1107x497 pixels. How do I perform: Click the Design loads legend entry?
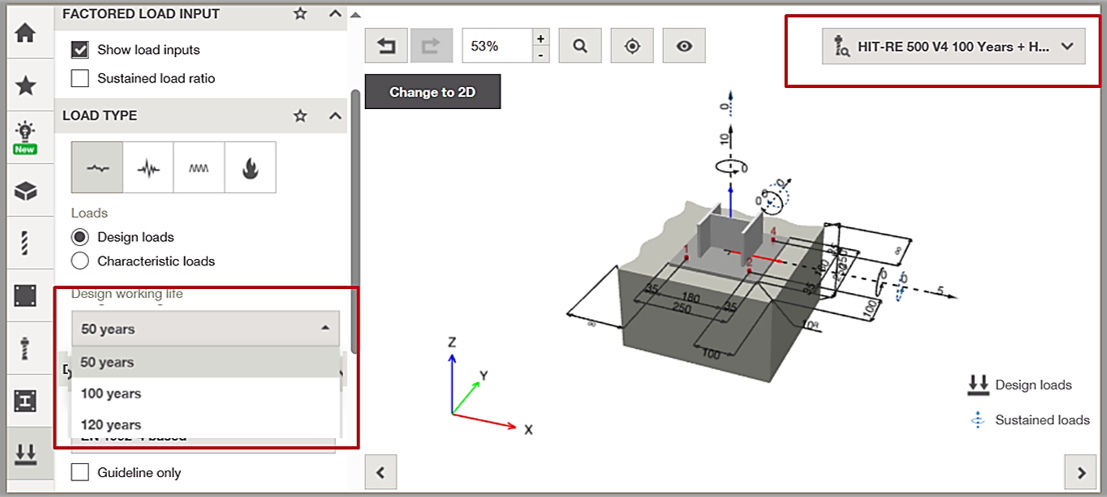pyautogui.click(x=1020, y=385)
